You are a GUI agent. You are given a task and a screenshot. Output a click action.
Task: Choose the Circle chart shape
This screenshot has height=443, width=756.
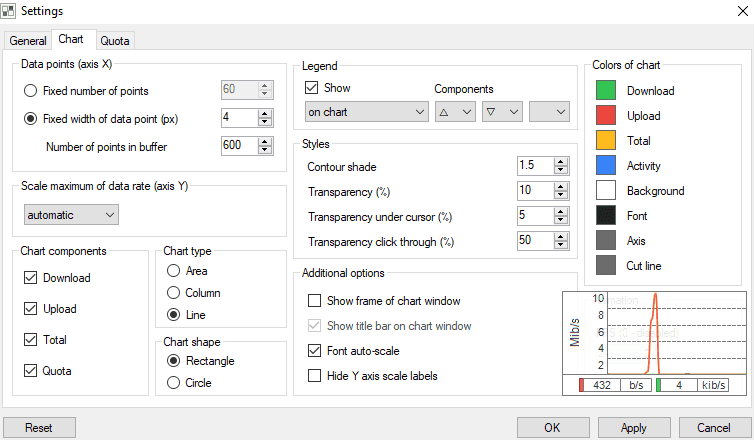click(174, 383)
